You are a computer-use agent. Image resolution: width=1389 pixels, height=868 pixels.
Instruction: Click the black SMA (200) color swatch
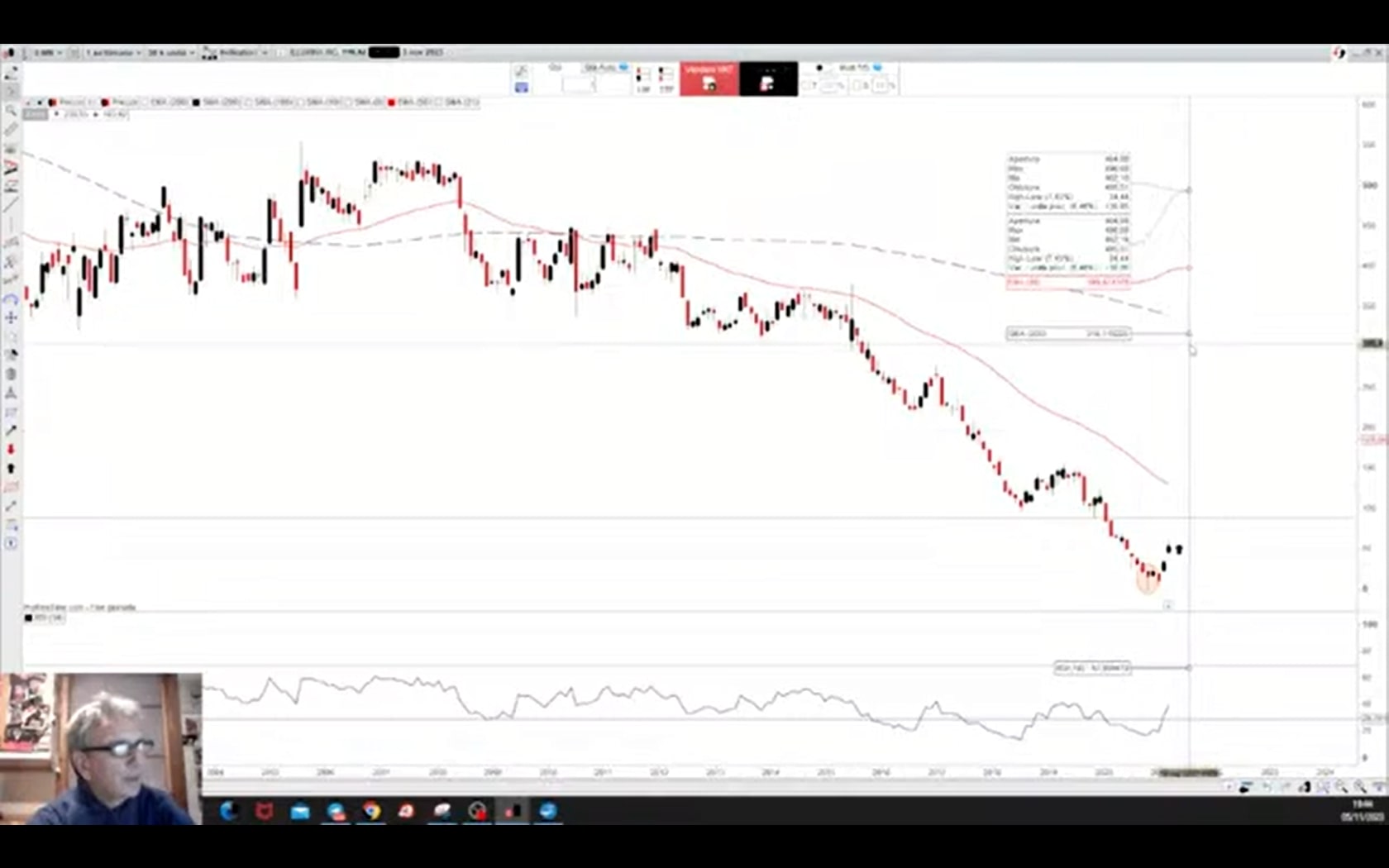click(x=196, y=103)
